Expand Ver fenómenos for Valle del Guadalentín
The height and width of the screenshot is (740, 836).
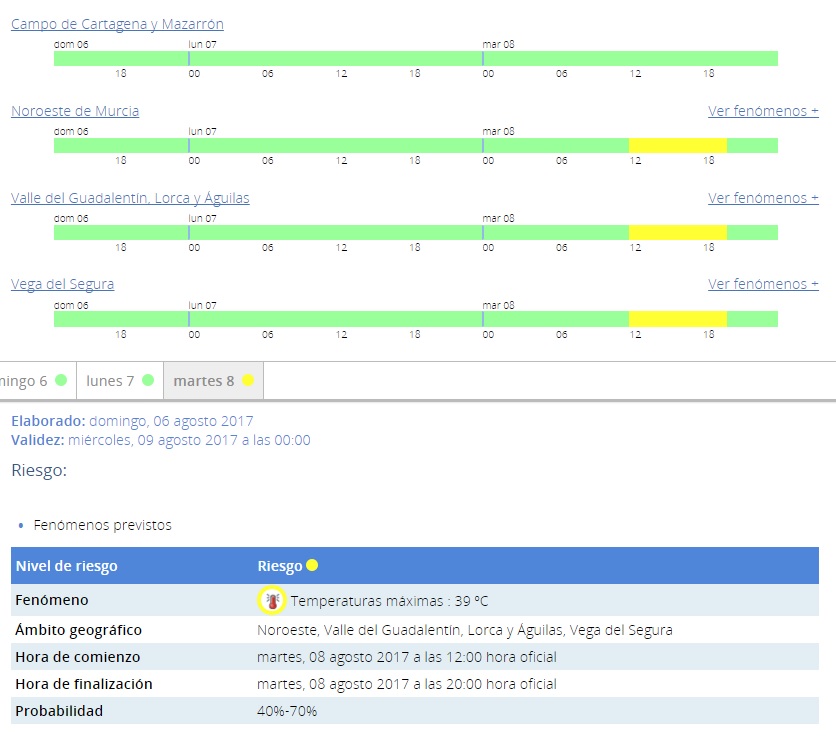[x=763, y=198]
